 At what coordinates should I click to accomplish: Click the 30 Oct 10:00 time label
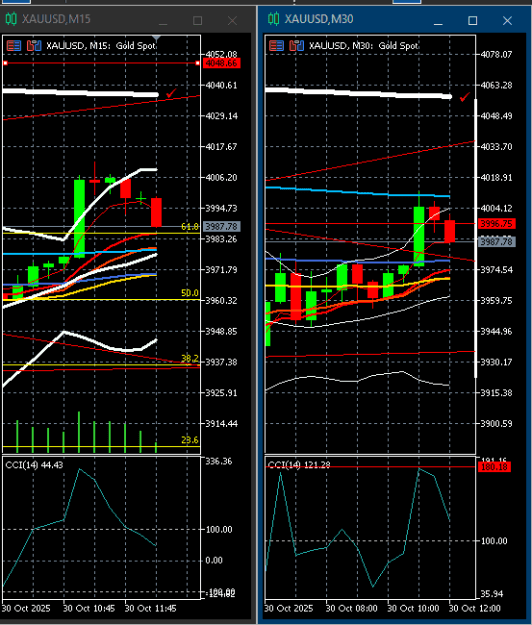point(413,609)
